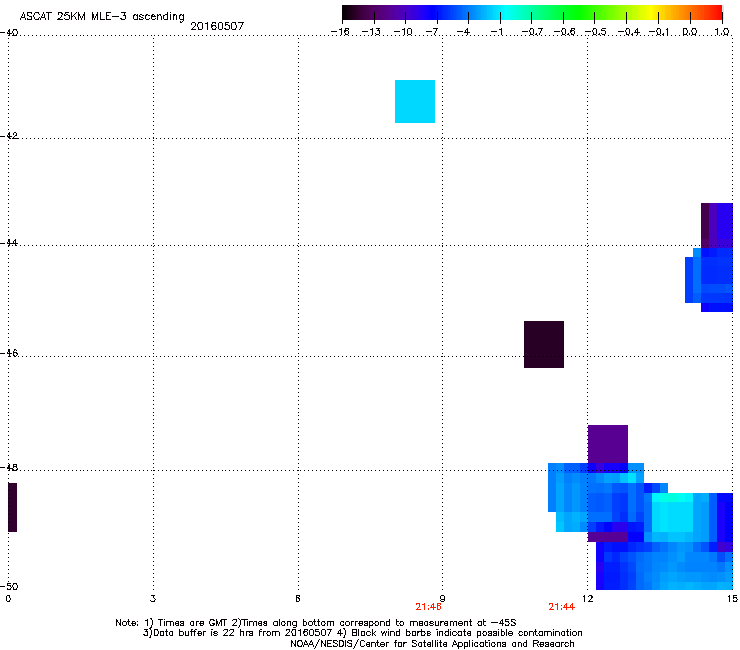Click the blue data block below the -44 latitude line
Viewport: 740px width, 650px height.
[x=709, y=280]
